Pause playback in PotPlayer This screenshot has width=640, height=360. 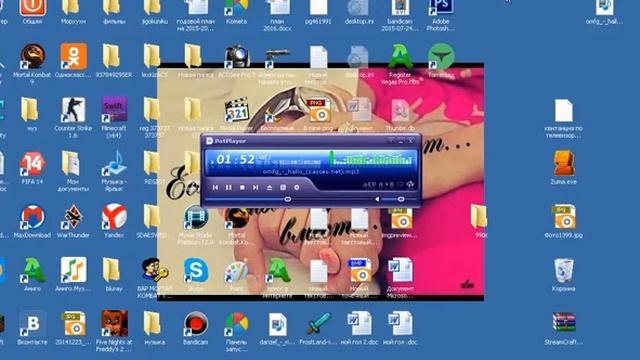click(x=229, y=187)
